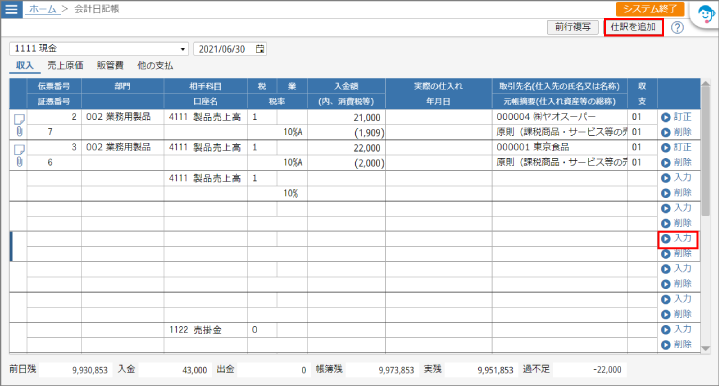
Task: Select the 22,000 amount cell
Action: click(346, 148)
